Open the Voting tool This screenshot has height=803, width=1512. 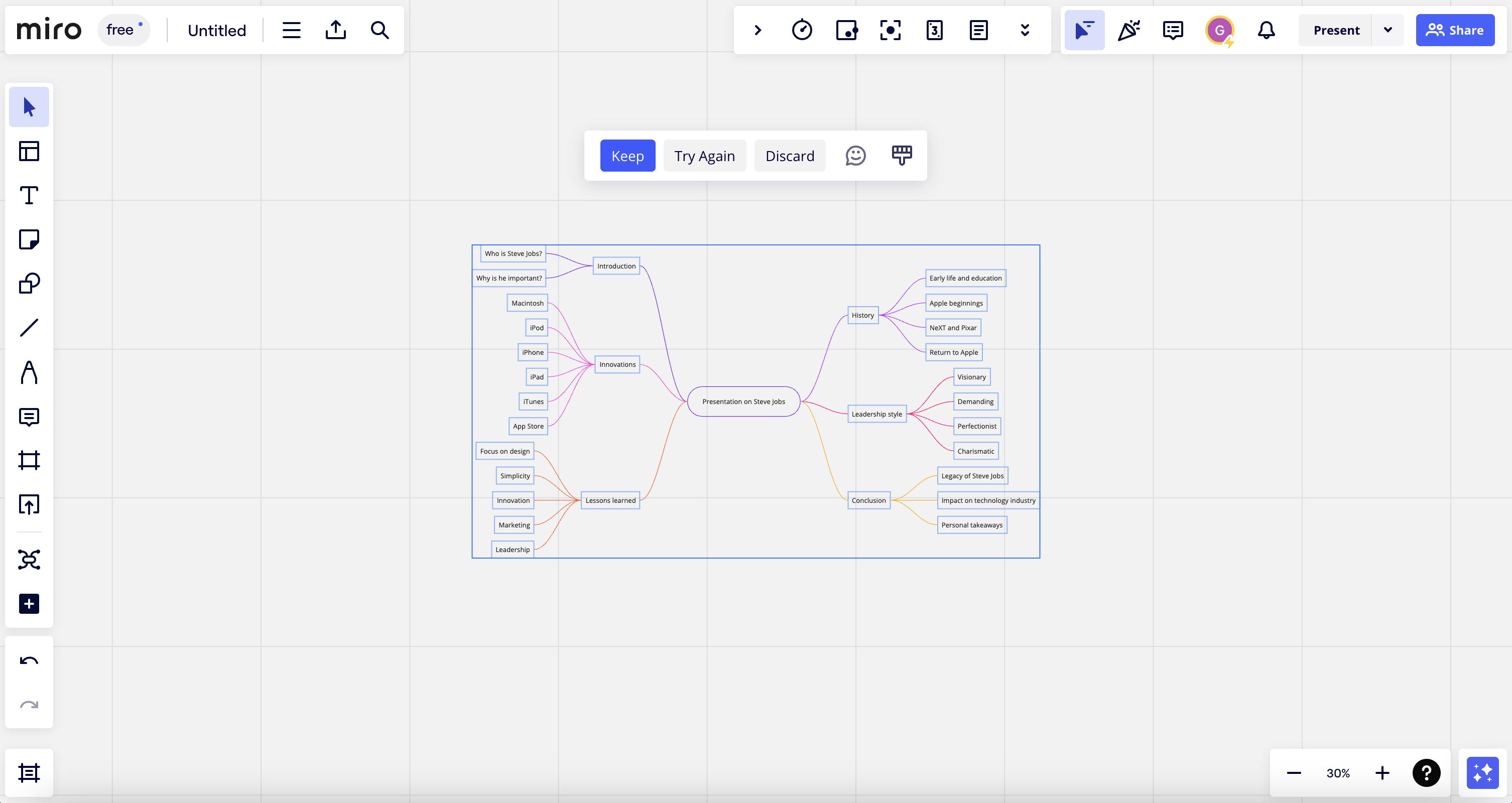click(846, 30)
